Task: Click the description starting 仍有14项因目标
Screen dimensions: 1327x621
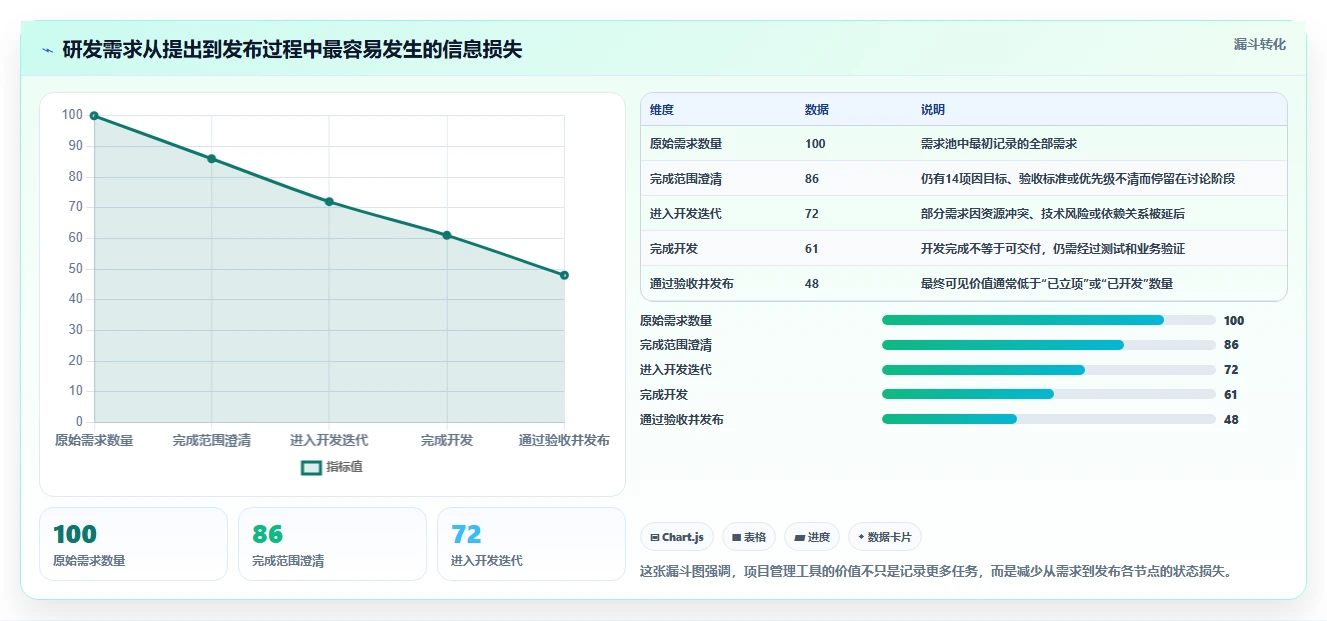Action: [1078, 179]
